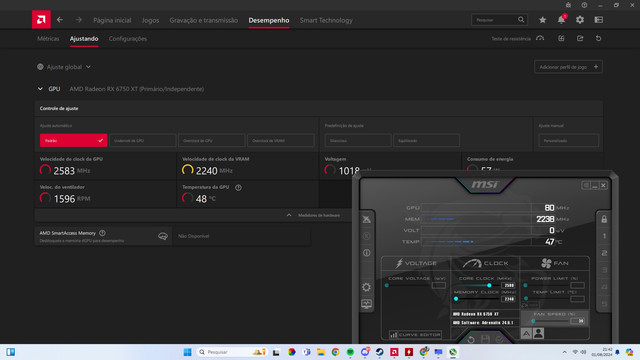The height and width of the screenshot is (360, 640).
Task: Select the Personalizado manual tuning option
Action: tap(569, 140)
